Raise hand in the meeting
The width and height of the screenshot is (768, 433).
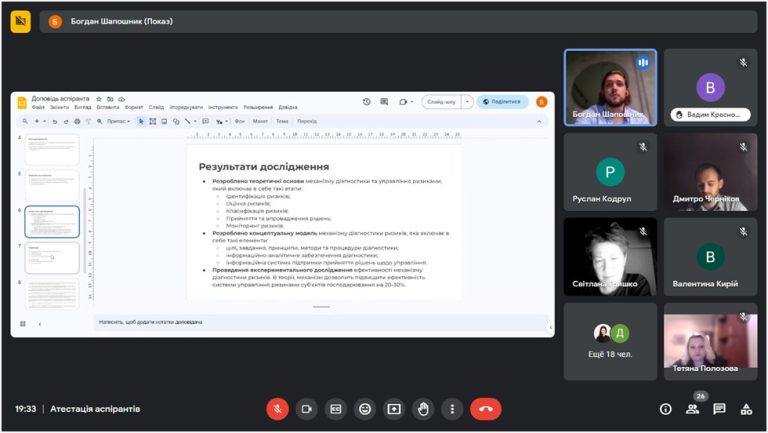click(x=423, y=409)
